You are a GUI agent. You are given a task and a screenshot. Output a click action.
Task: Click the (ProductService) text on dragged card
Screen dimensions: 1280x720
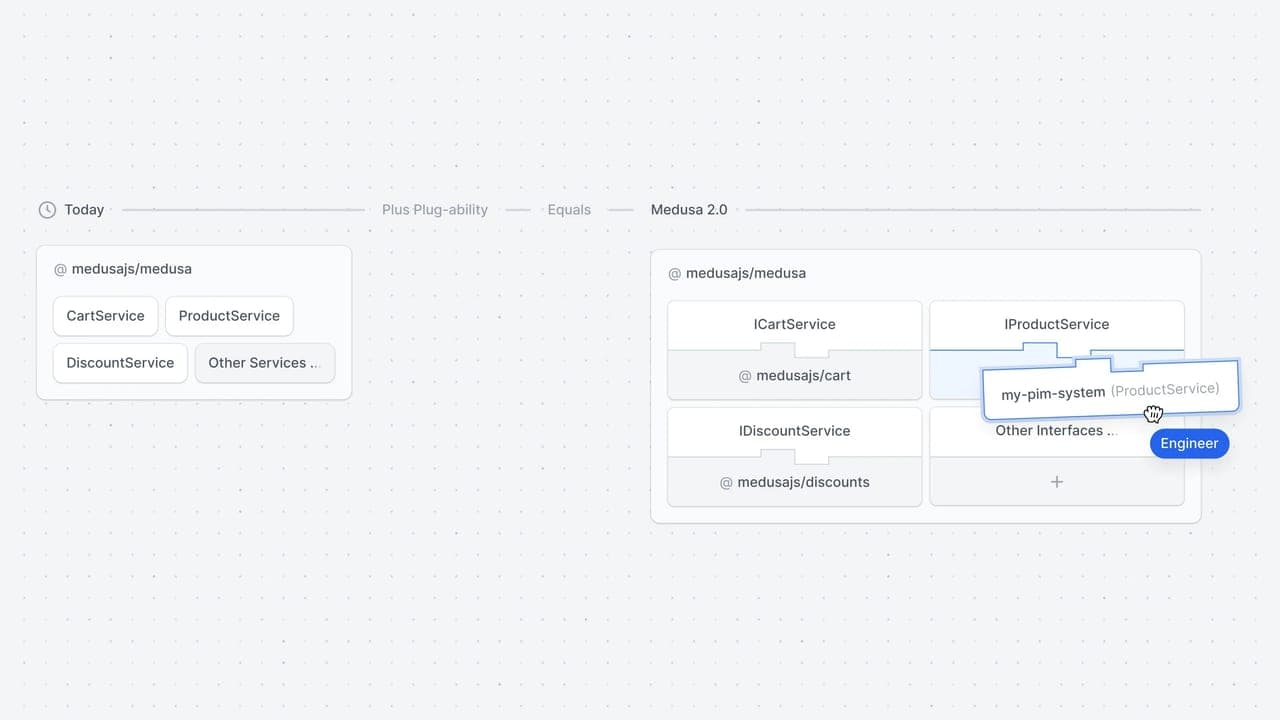tap(1165, 389)
